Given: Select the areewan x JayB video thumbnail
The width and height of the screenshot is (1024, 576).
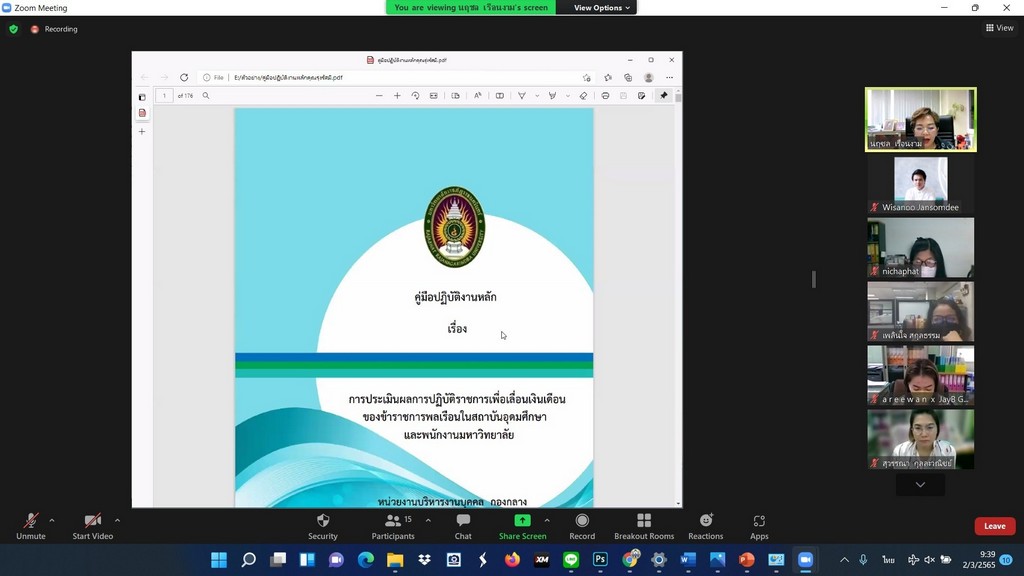Looking at the screenshot, I should pyautogui.click(x=920, y=376).
